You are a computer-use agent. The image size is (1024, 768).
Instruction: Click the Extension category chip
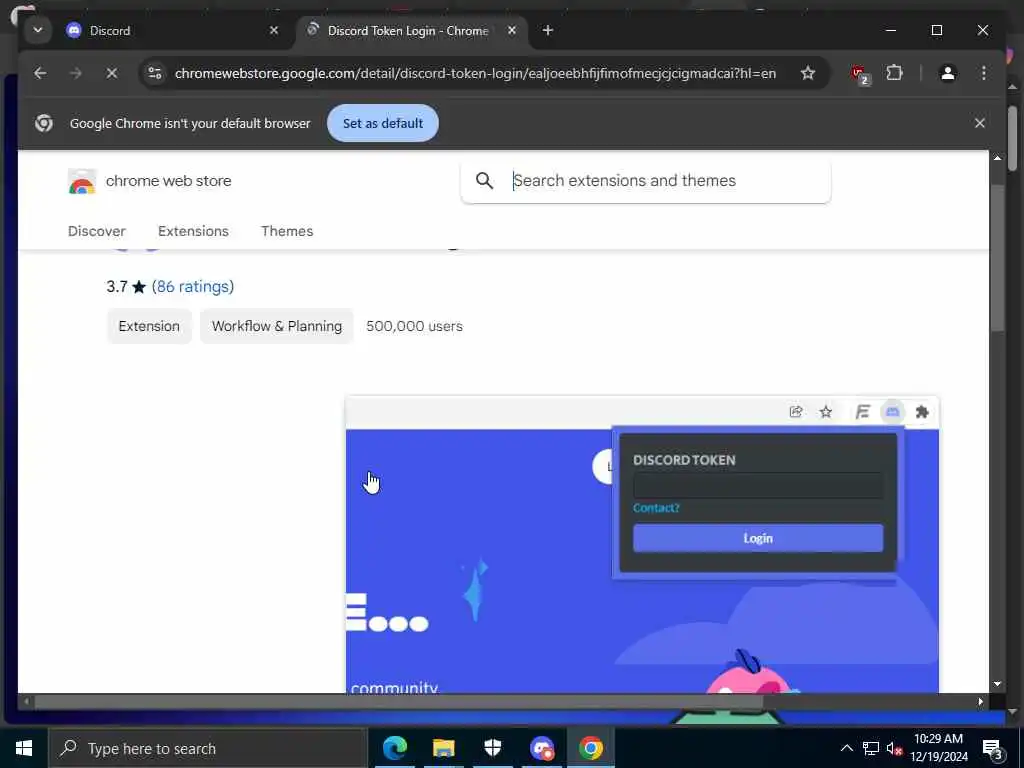(x=149, y=326)
